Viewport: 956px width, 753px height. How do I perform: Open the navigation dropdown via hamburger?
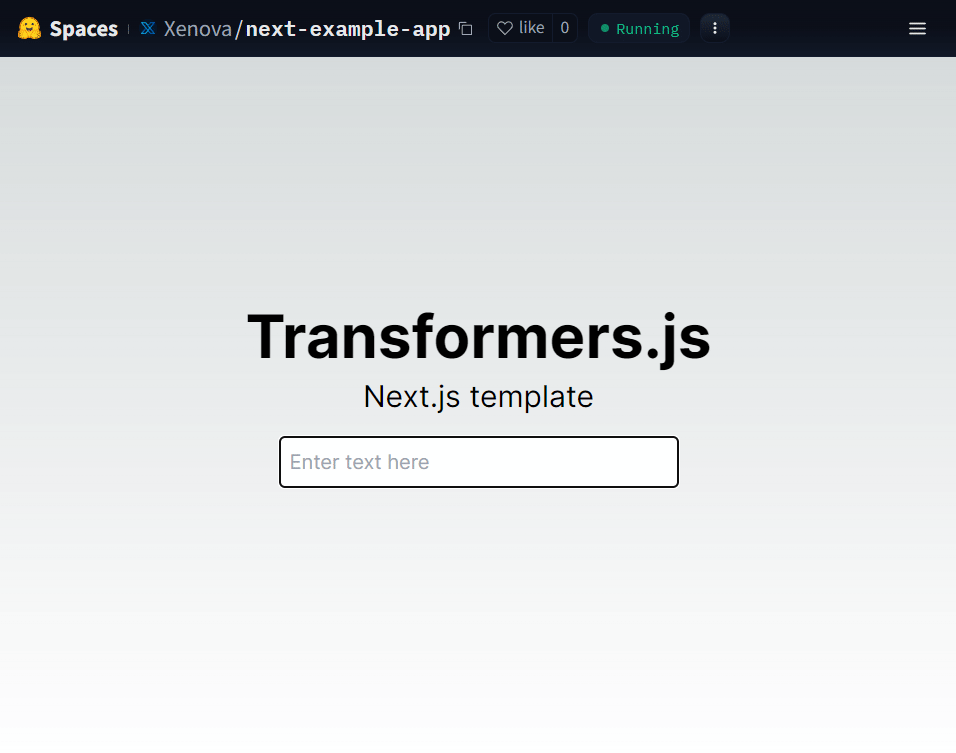917,28
